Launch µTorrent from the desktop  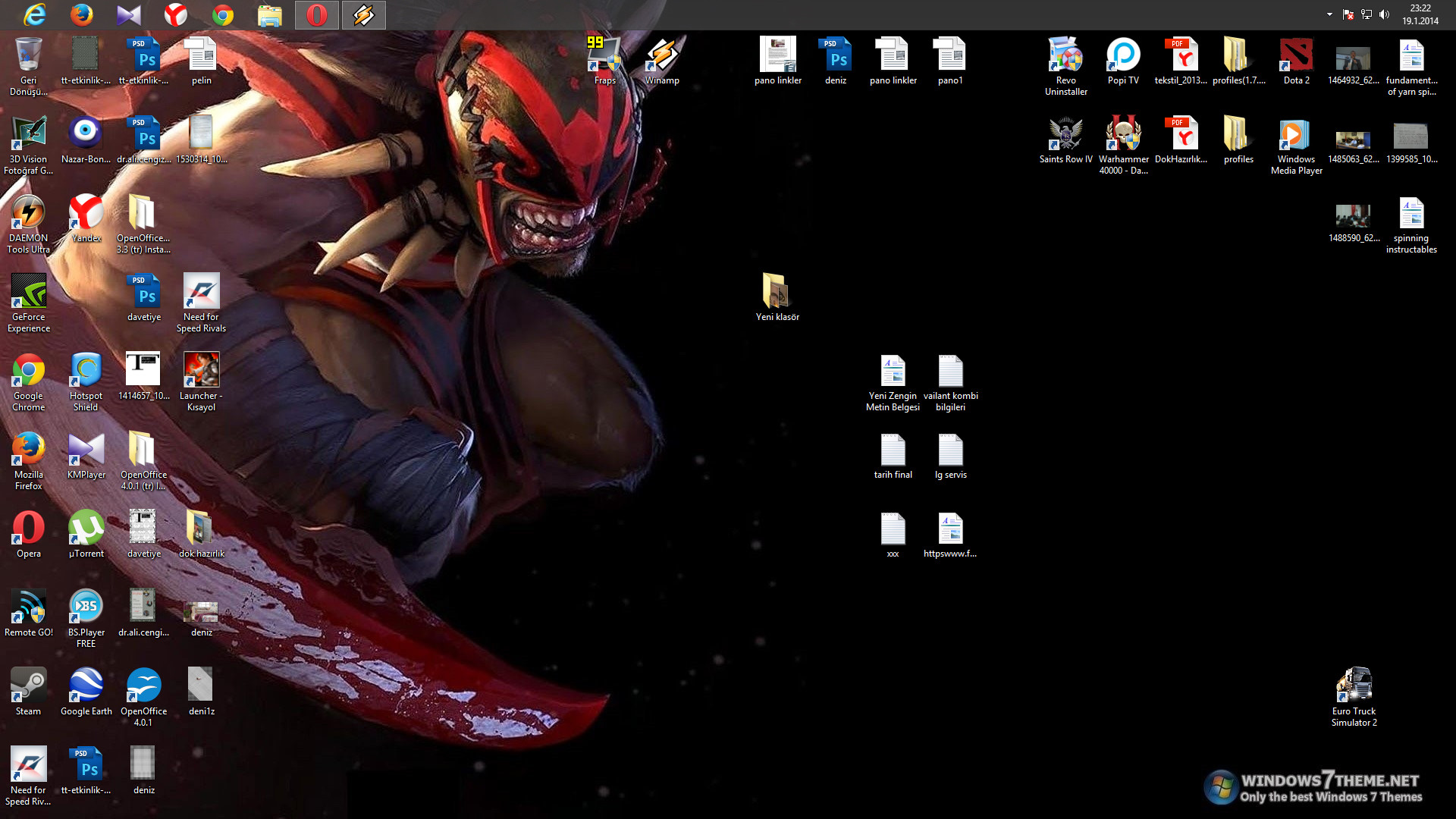pyautogui.click(x=86, y=535)
